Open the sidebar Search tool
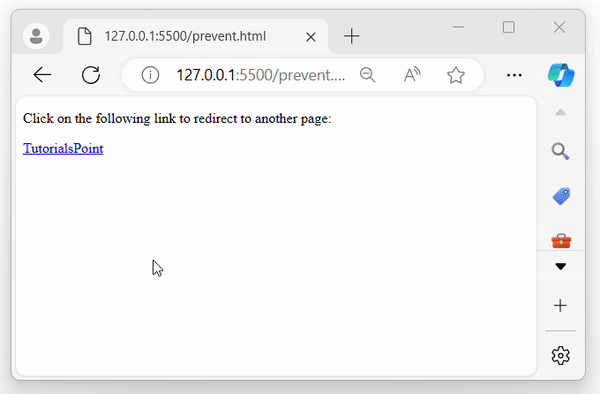Screen dimensions: 600x394 pos(561,151)
